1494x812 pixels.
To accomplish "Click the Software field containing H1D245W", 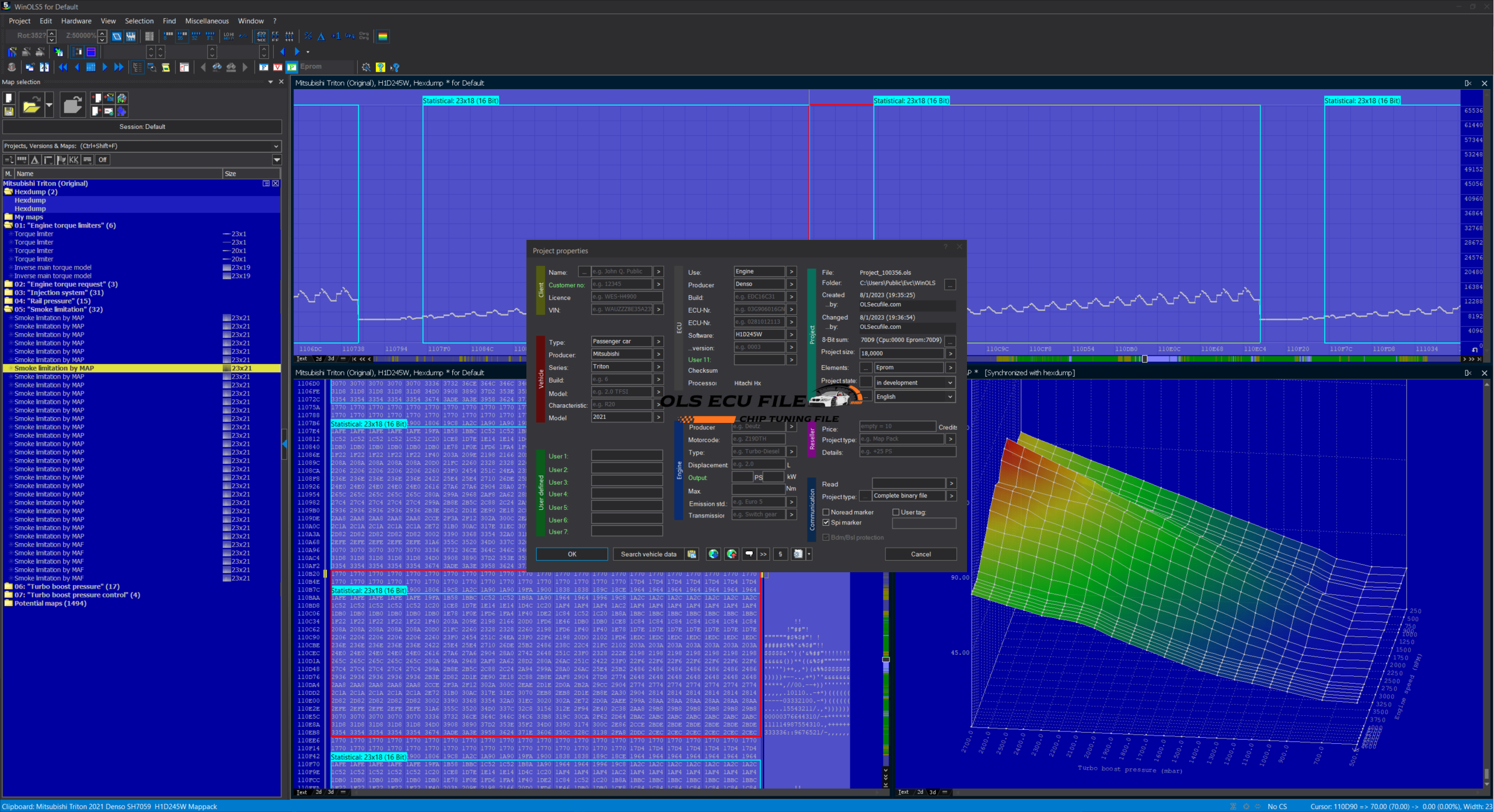I will point(758,335).
